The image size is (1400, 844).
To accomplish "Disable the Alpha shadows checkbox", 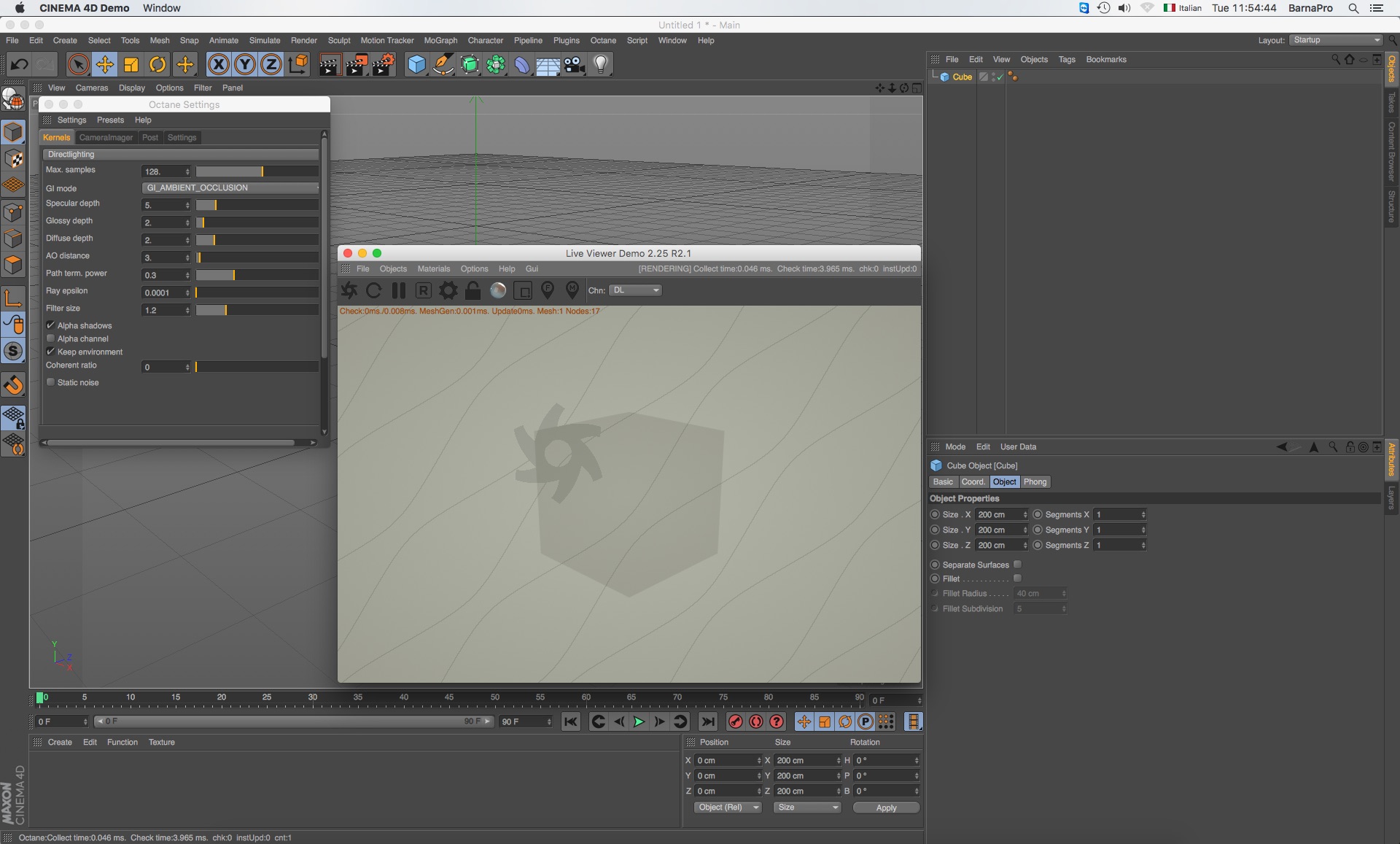I will pyautogui.click(x=51, y=325).
